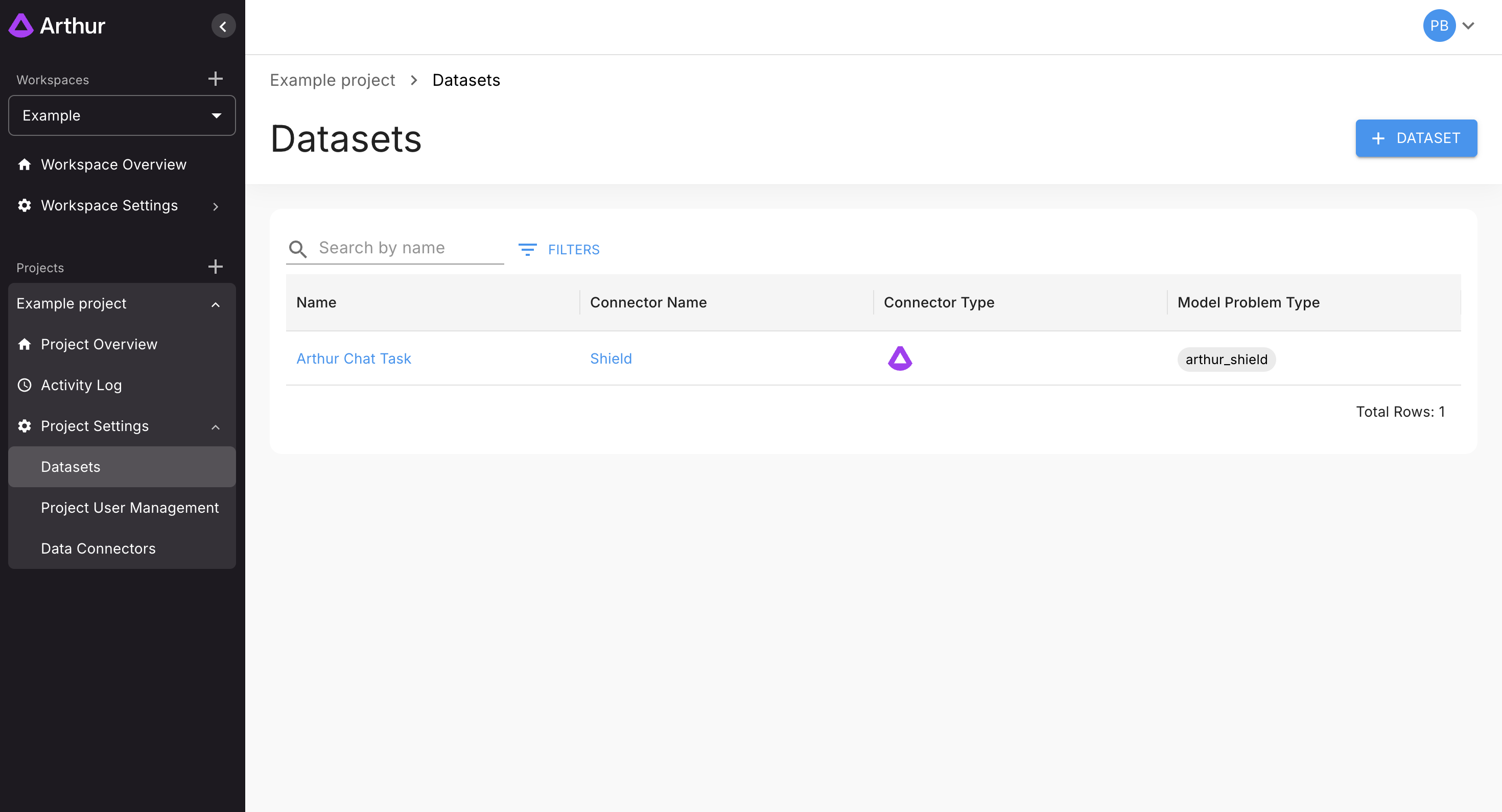Click the search magnifier icon
This screenshot has width=1502, height=812.
tap(298, 249)
